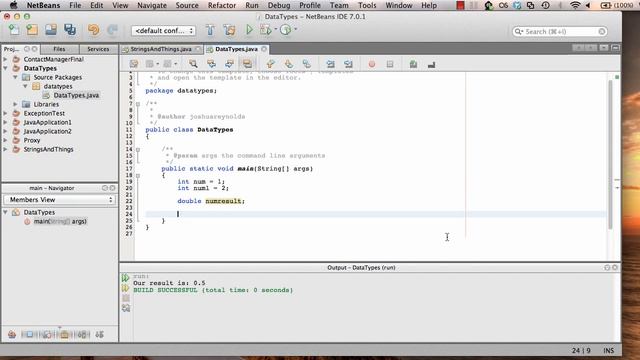Open the Navigate menu
This screenshot has width=640, height=360.
[x=152, y=5]
